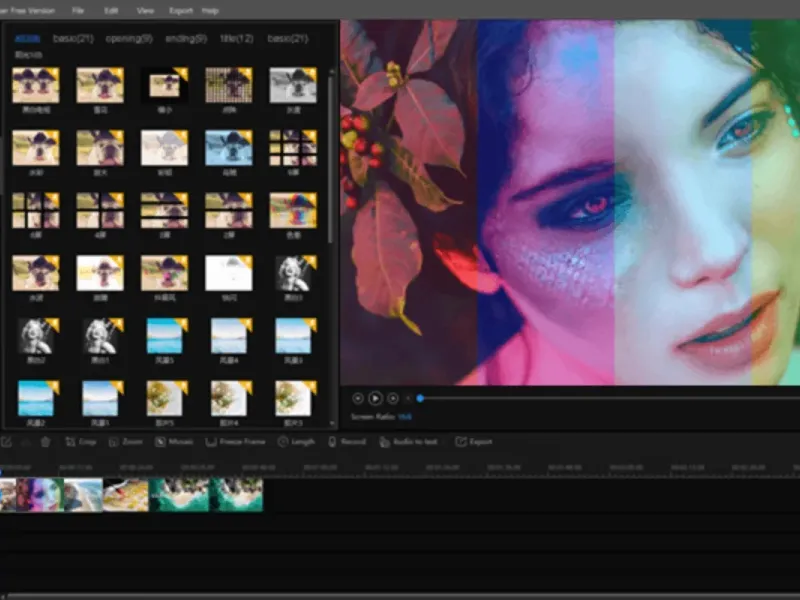Select the first clip thumbnail on the timeline
This screenshot has height=600, width=800.
click(8, 495)
